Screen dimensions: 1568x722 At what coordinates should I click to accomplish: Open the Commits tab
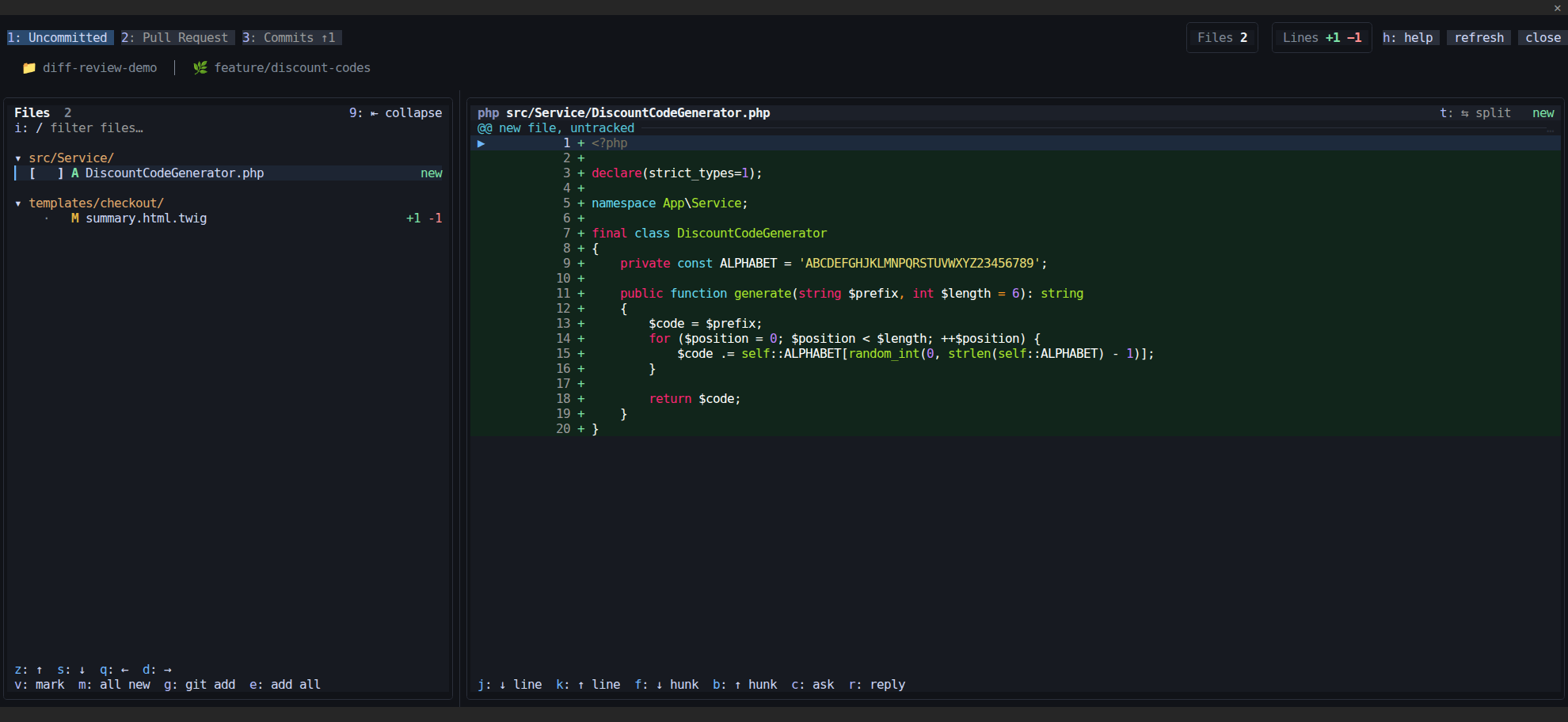[x=291, y=38]
